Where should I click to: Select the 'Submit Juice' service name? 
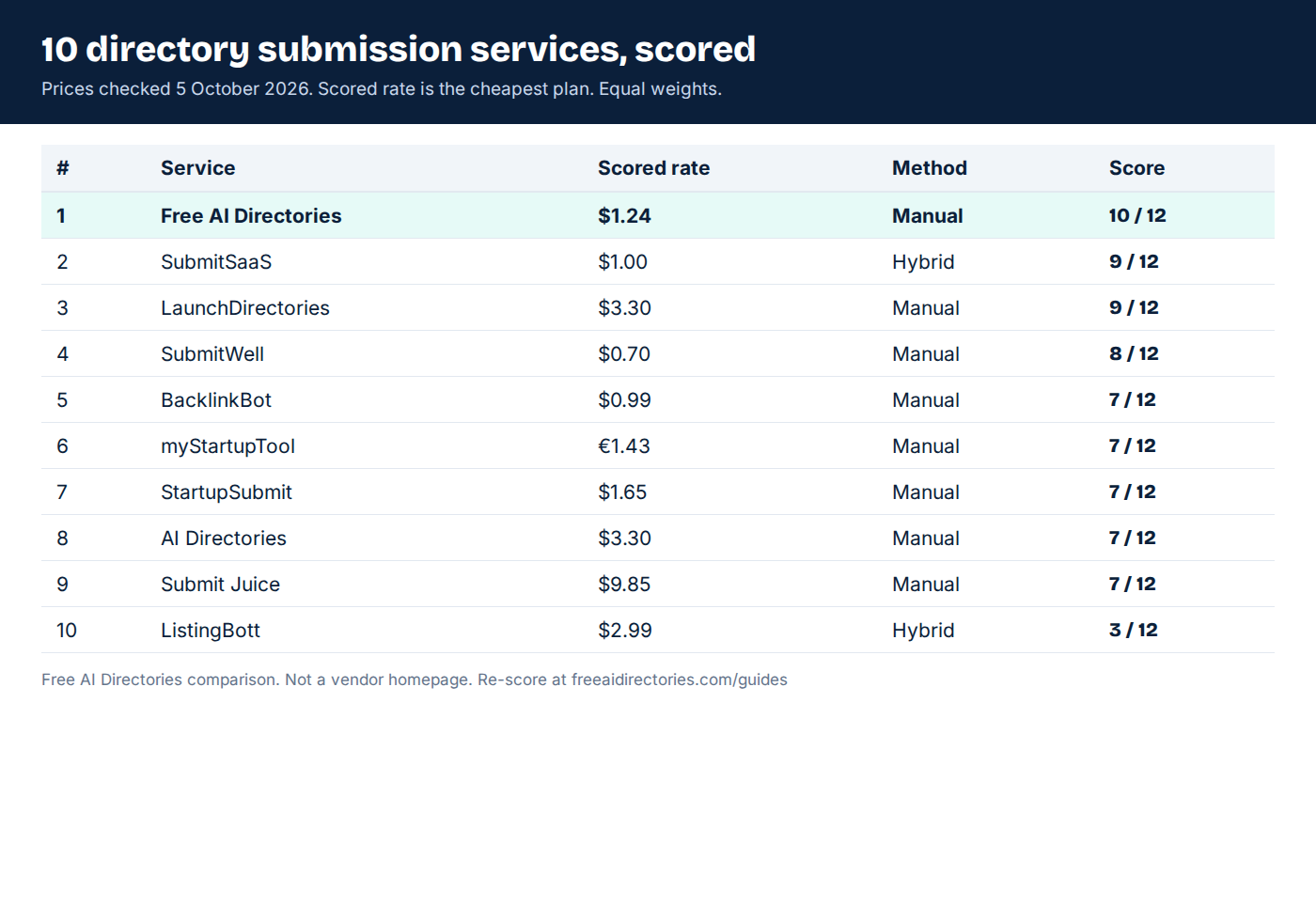pos(220,585)
